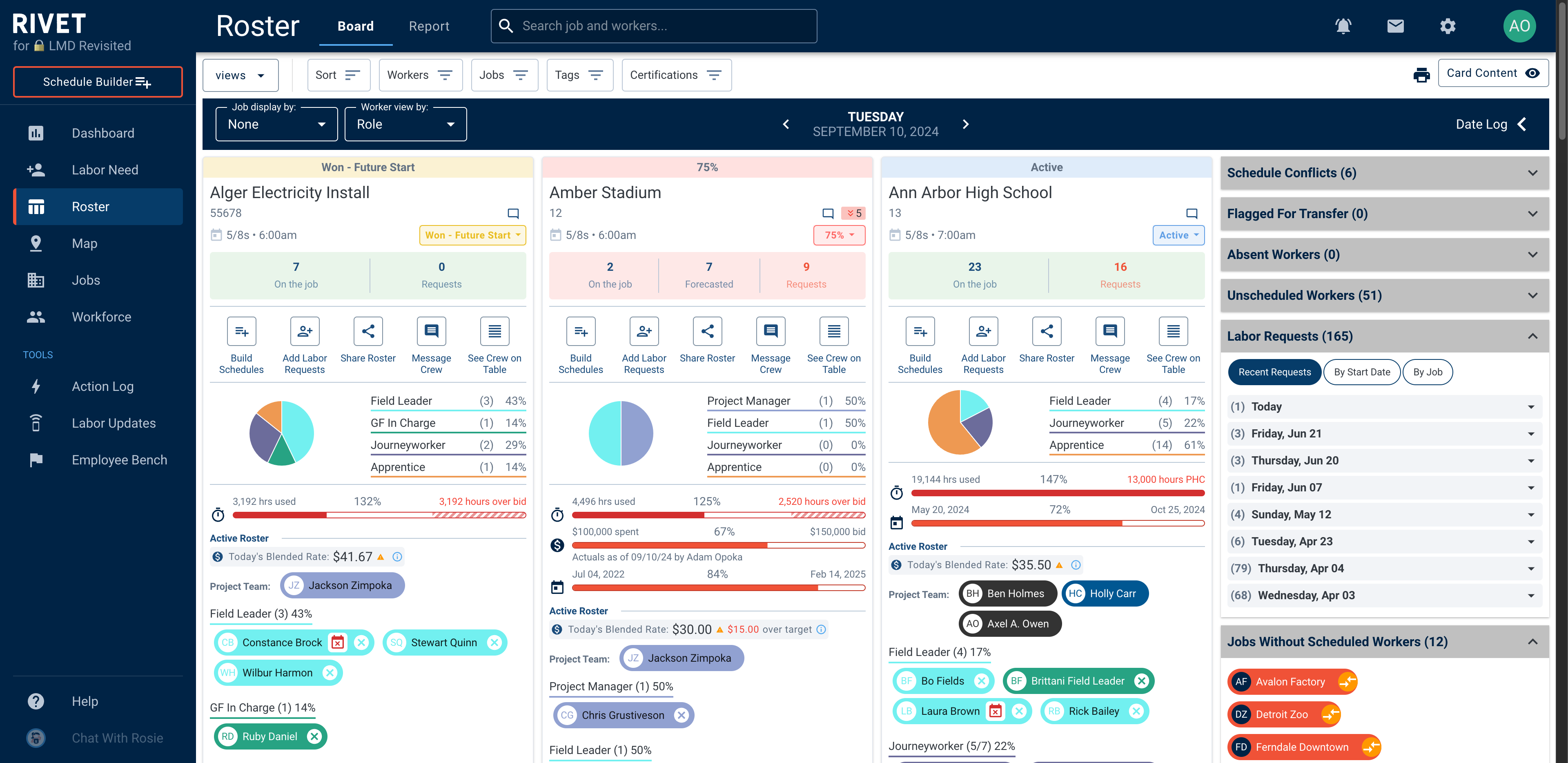The height and width of the screenshot is (763, 1568).
Task: Select By Job filter
Action: [x=1428, y=372]
